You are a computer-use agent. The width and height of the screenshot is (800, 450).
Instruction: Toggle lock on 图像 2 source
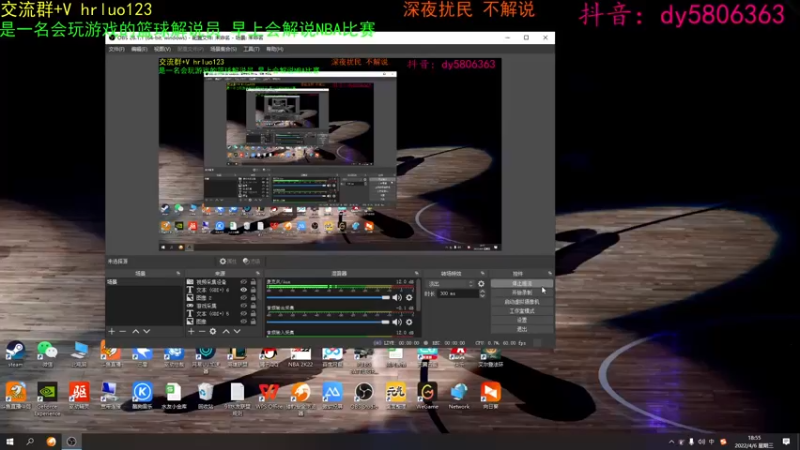coord(253,297)
